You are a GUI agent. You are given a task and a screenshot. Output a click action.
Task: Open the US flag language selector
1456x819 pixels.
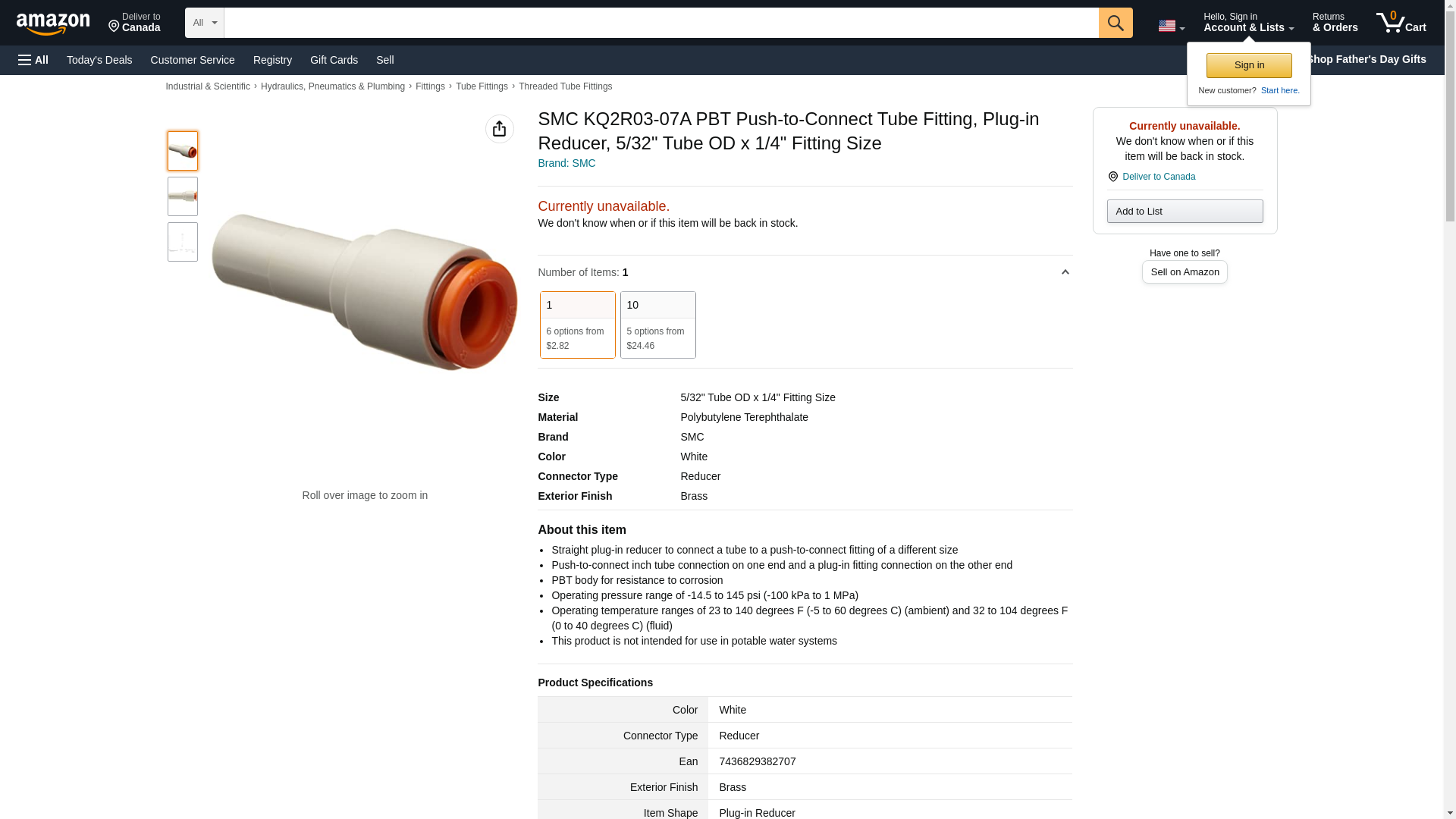coord(1171,26)
